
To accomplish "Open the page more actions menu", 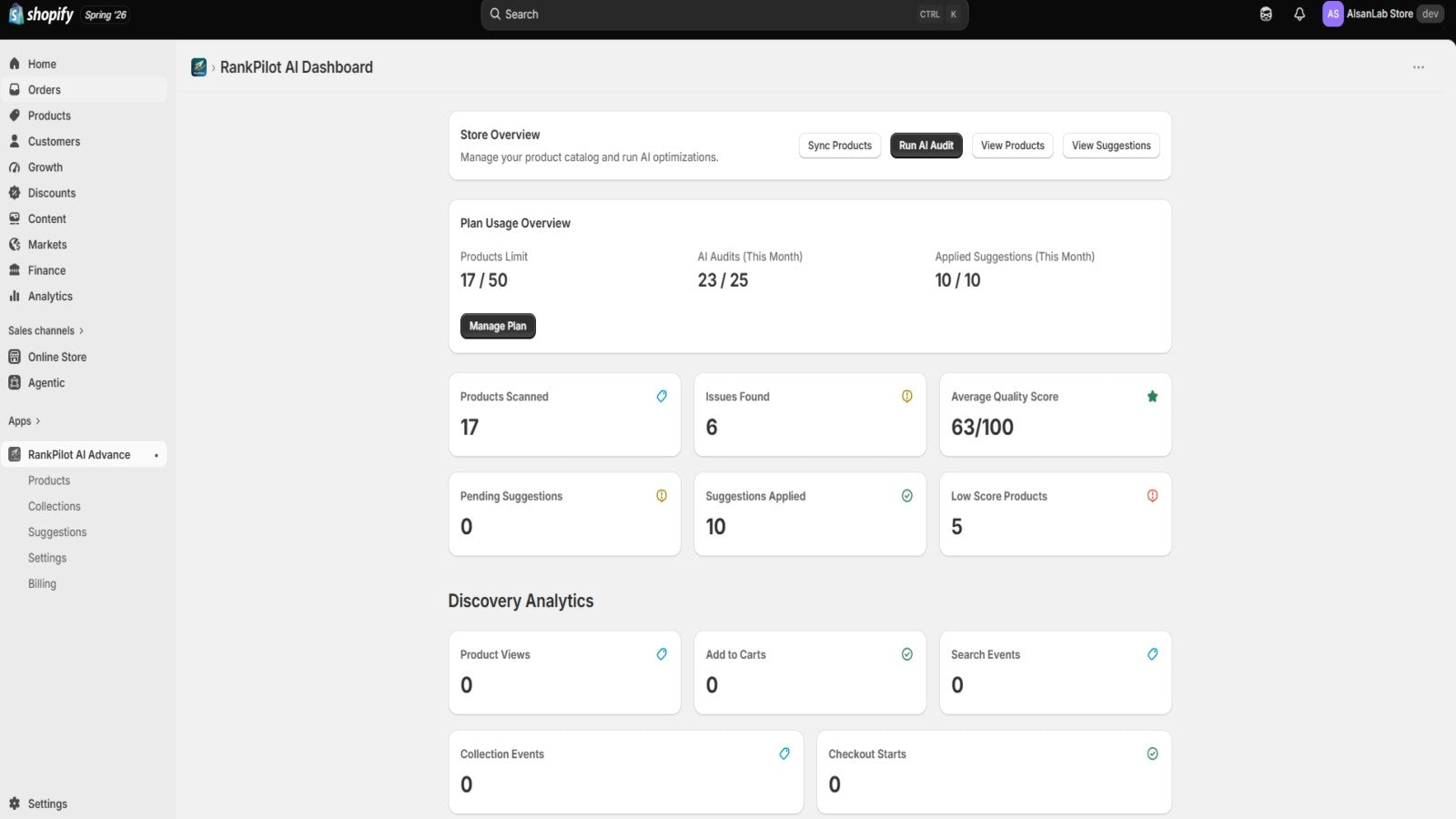I will (x=1419, y=67).
